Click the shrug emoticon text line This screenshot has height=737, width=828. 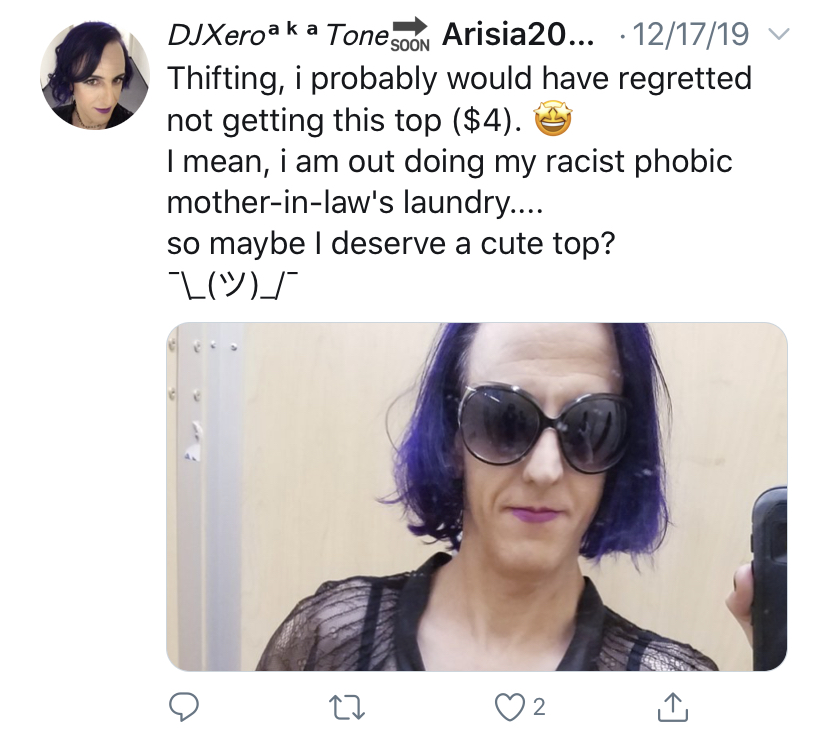pyautogui.click(x=233, y=286)
